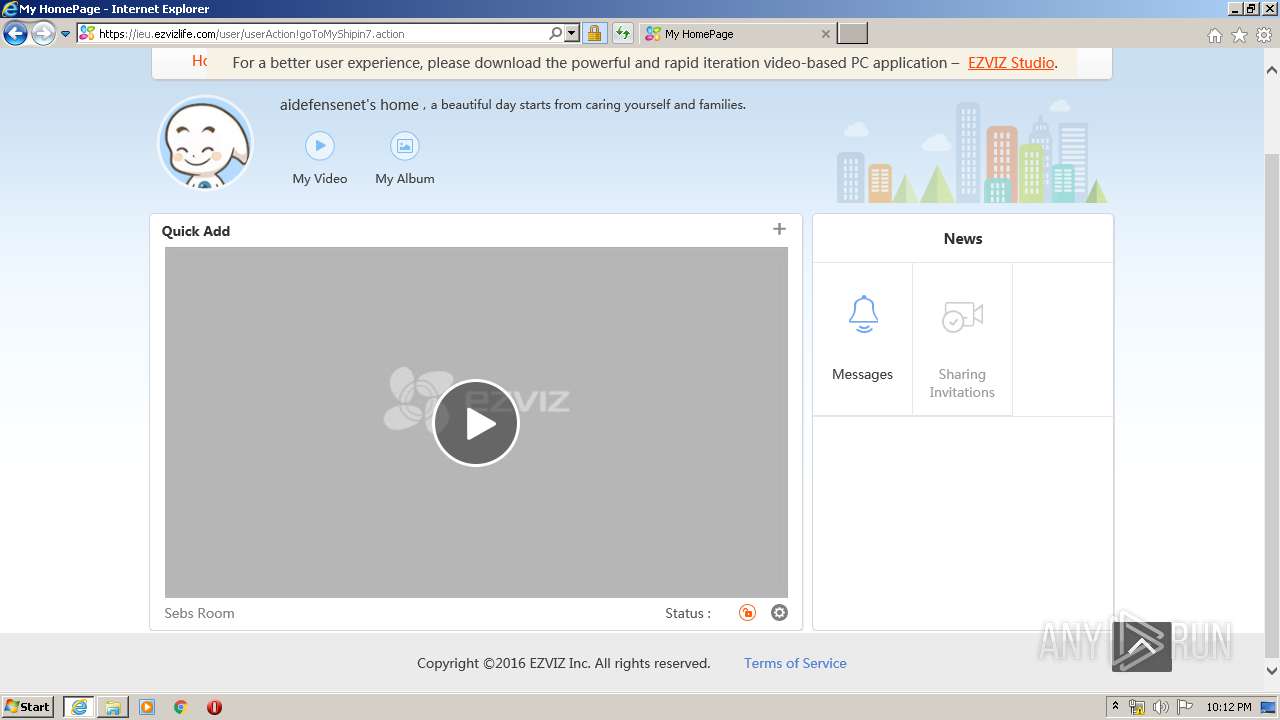Click the Sharing Invitations label
The height and width of the screenshot is (720, 1280).
click(x=962, y=383)
